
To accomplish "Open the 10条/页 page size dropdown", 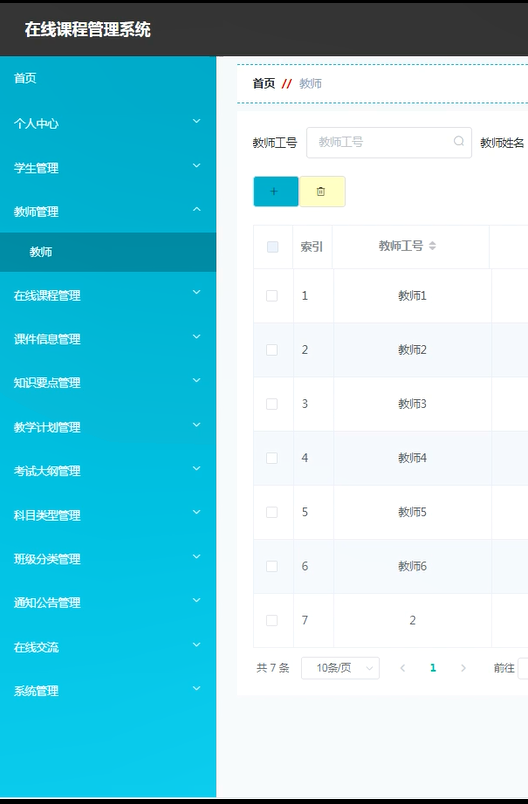I will [x=340, y=668].
